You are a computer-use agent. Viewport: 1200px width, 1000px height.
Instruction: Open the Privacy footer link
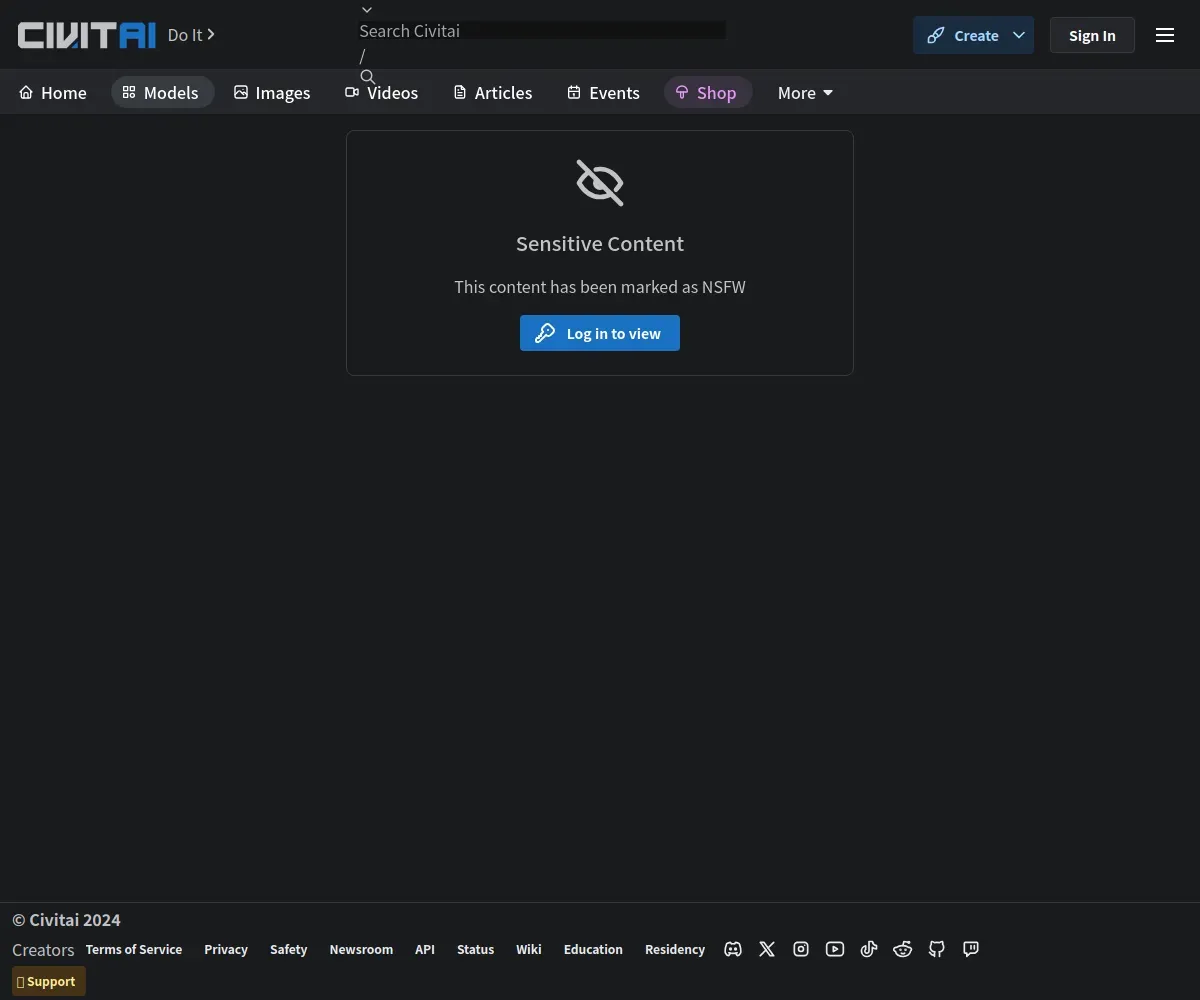coord(226,949)
